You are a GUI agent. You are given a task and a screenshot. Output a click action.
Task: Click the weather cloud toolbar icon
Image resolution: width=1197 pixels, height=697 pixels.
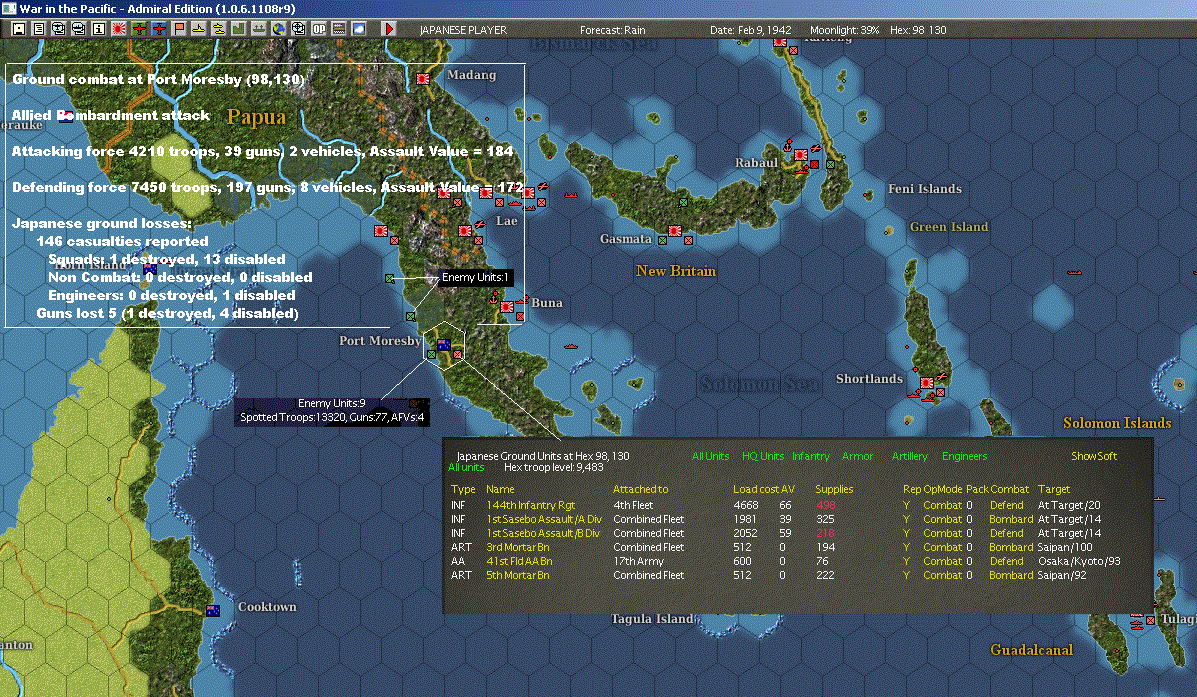pyautogui.click(x=358, y=29)
